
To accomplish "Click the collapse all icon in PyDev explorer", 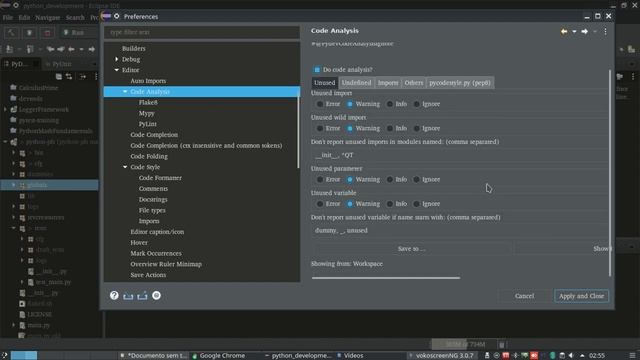I will tap(59, 76).
